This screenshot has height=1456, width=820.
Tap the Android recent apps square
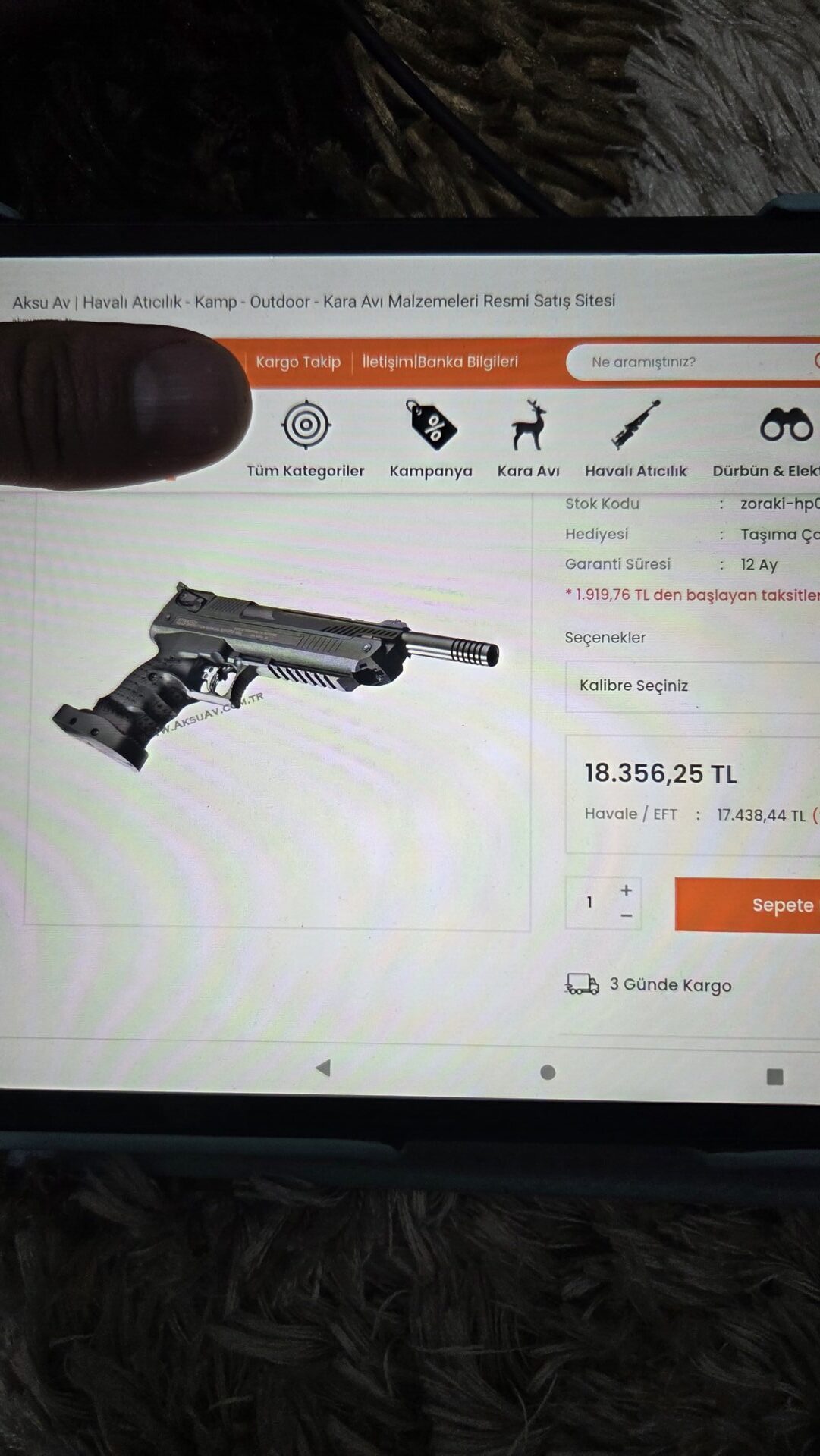[774, 1077]
